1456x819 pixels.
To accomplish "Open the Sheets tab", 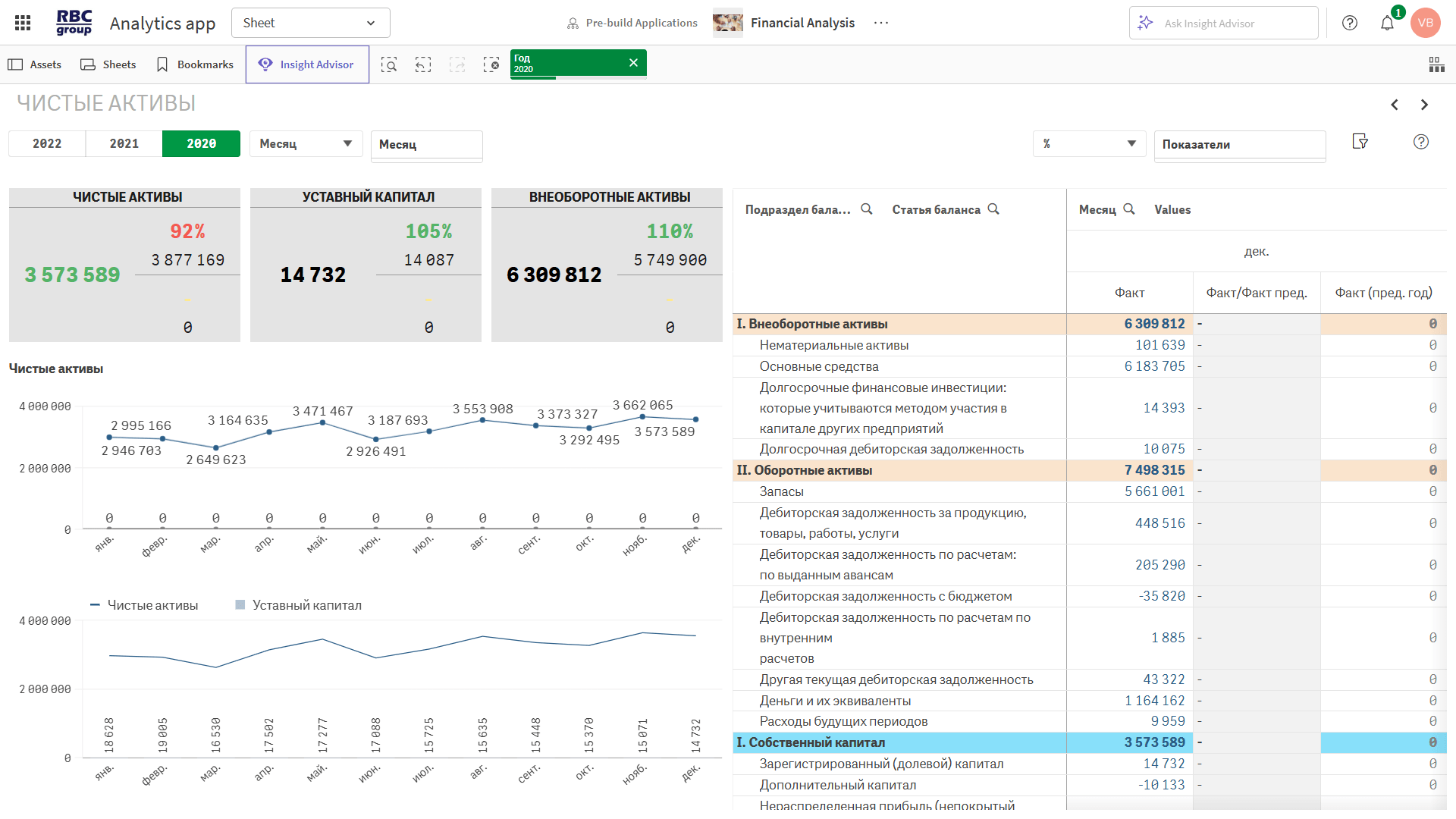I will [x=108, y=64].
